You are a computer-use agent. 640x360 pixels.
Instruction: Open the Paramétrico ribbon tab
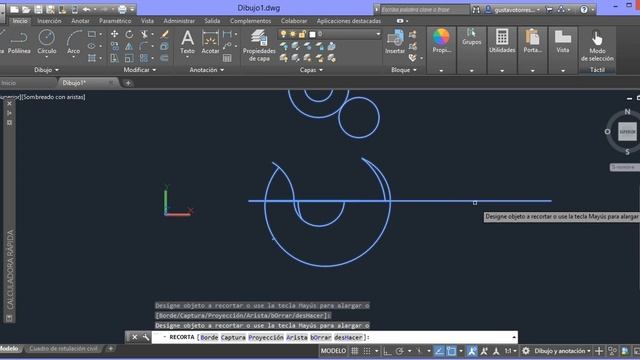coord(115,21)
